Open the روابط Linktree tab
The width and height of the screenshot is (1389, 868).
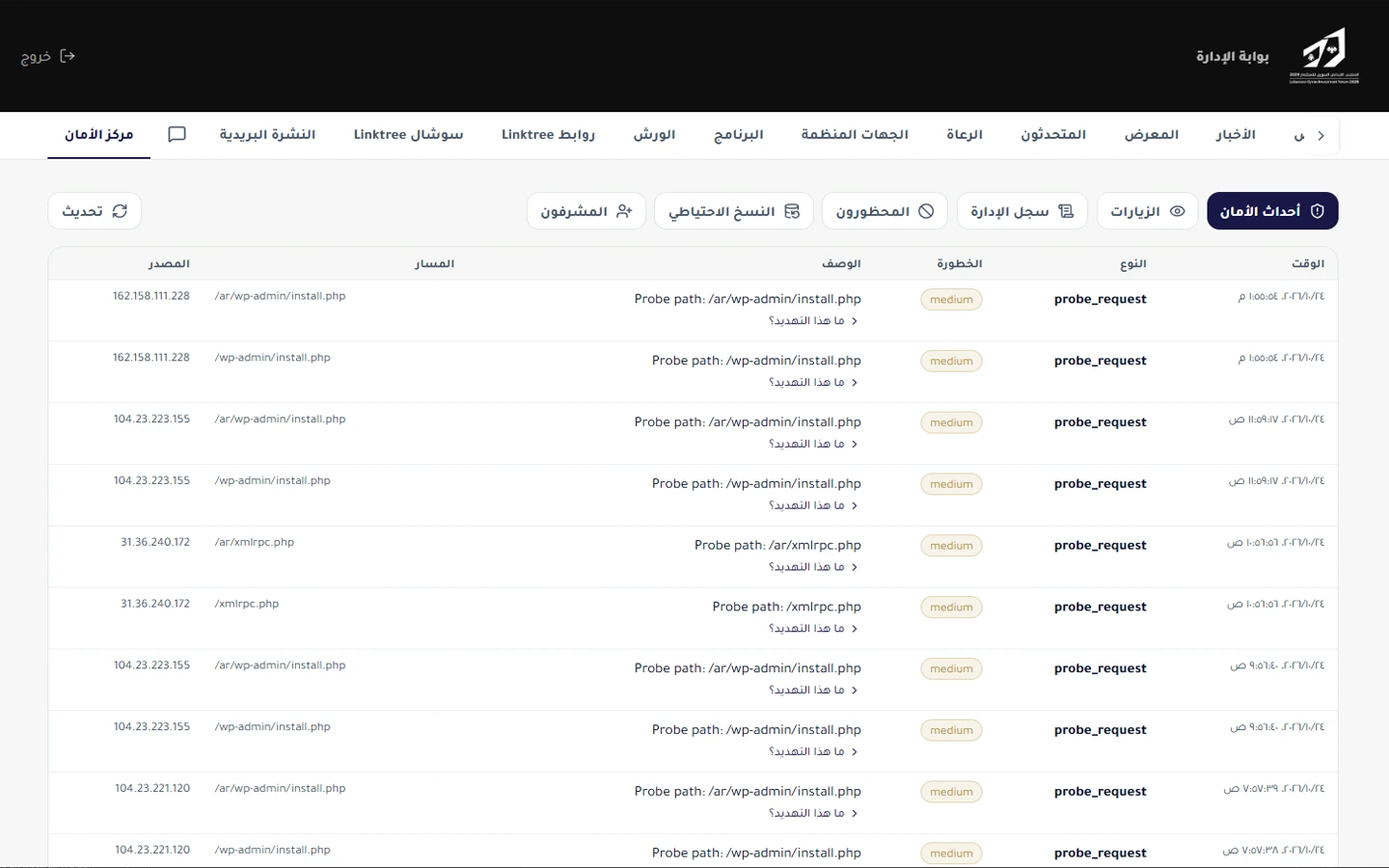coord(548,134)
